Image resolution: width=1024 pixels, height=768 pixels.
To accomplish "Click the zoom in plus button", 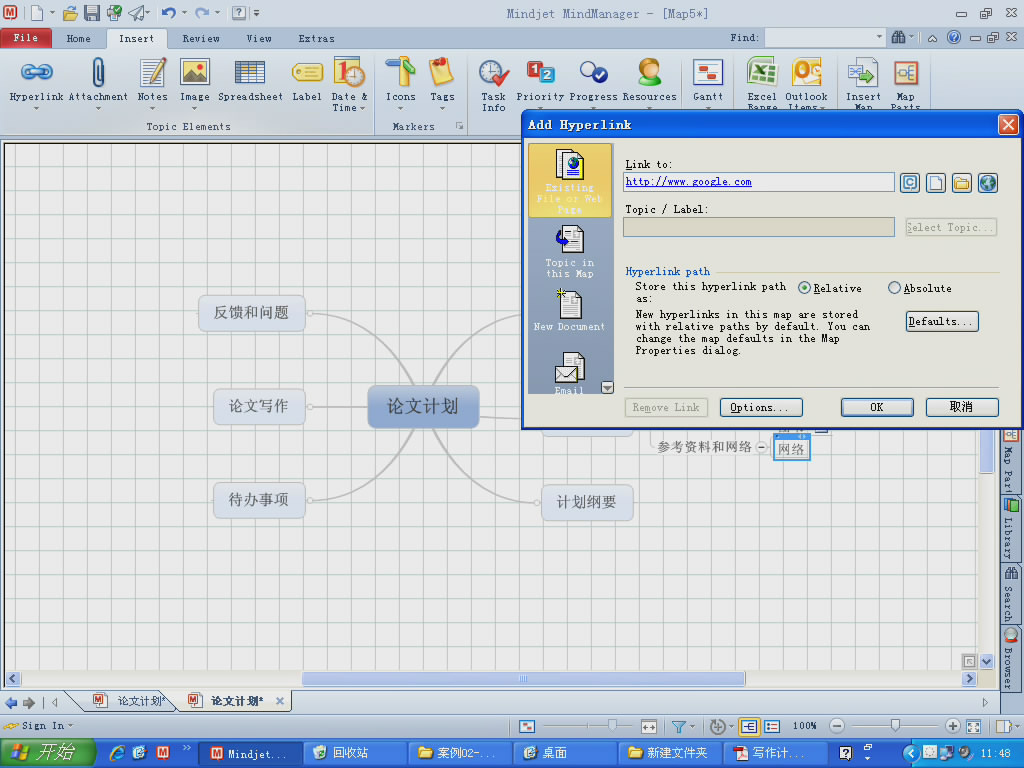I will pos(952,726).
